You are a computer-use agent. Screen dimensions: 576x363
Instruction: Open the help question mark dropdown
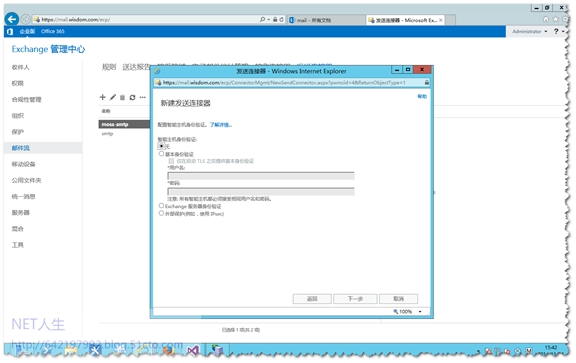coord(559,32)
